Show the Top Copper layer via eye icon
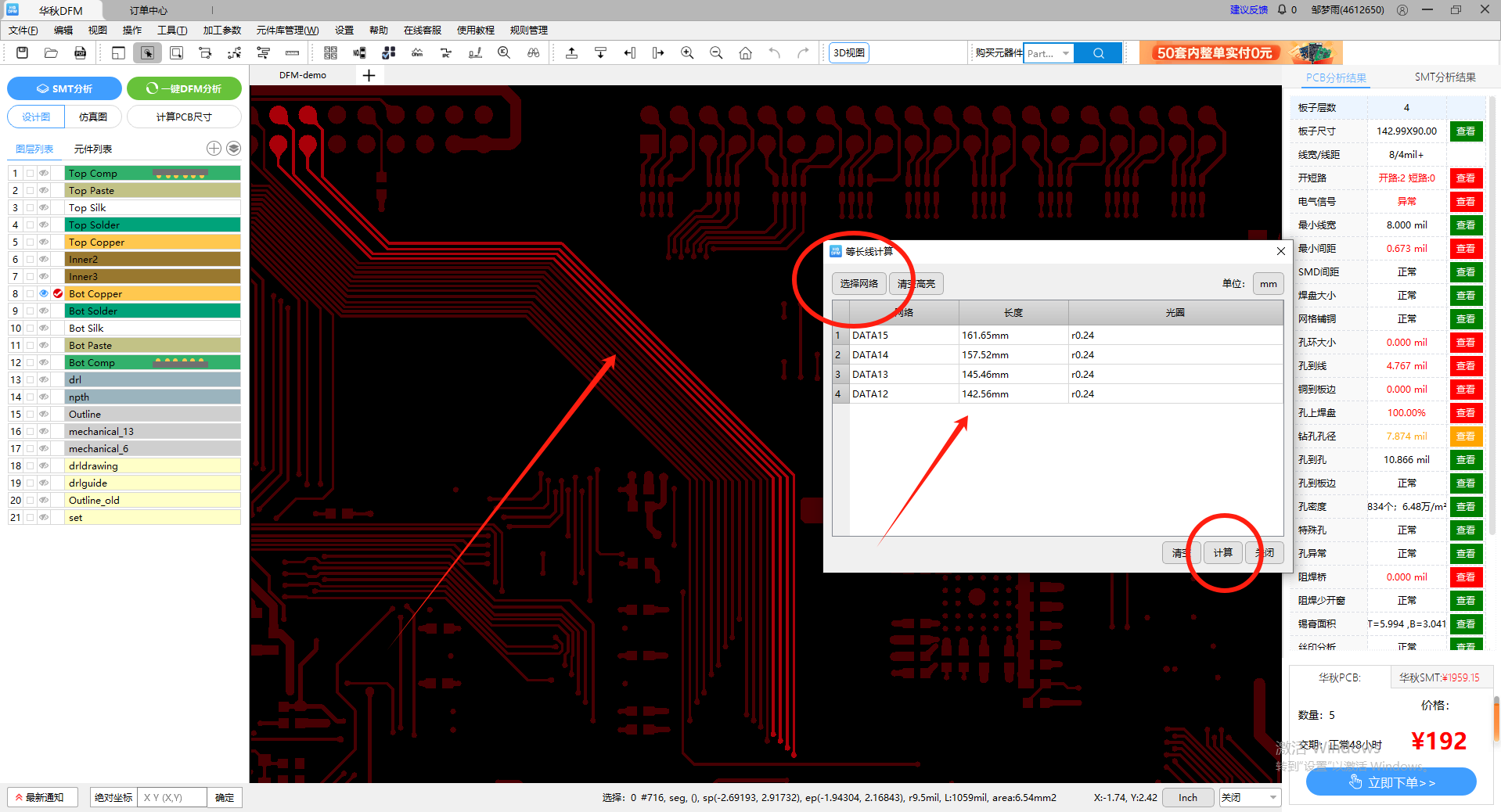This screenshot has width=1501, height=812. [44, 242]
